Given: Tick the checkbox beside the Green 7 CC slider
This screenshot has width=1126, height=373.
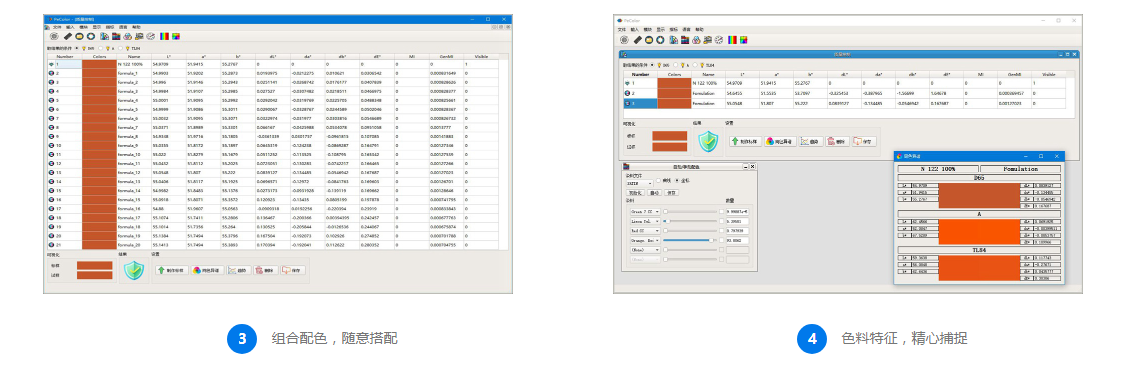Looking at the screenshot, I should point(721,211).
